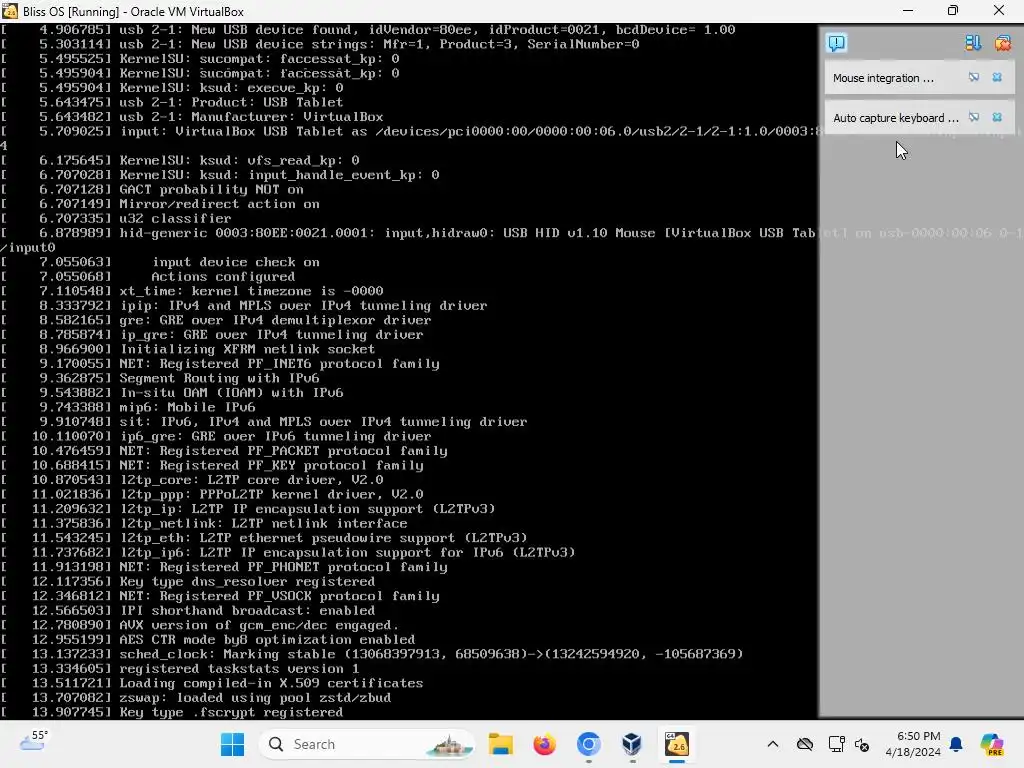Open notifications via the bell icon
The width and height of the screenshot is (1024, 768).
(x=956, y=744)
